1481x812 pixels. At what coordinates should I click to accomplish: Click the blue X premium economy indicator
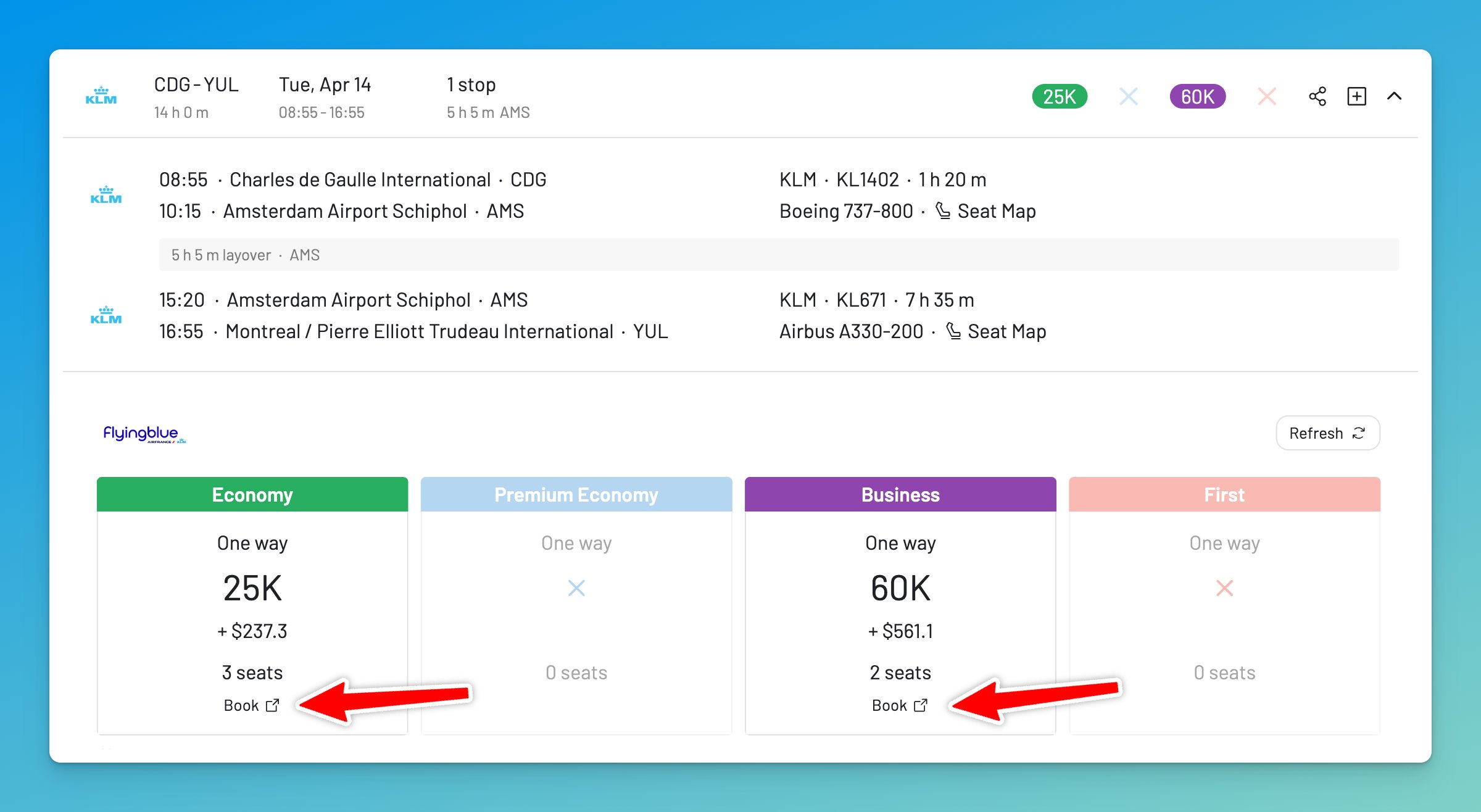click(1128, 96)
